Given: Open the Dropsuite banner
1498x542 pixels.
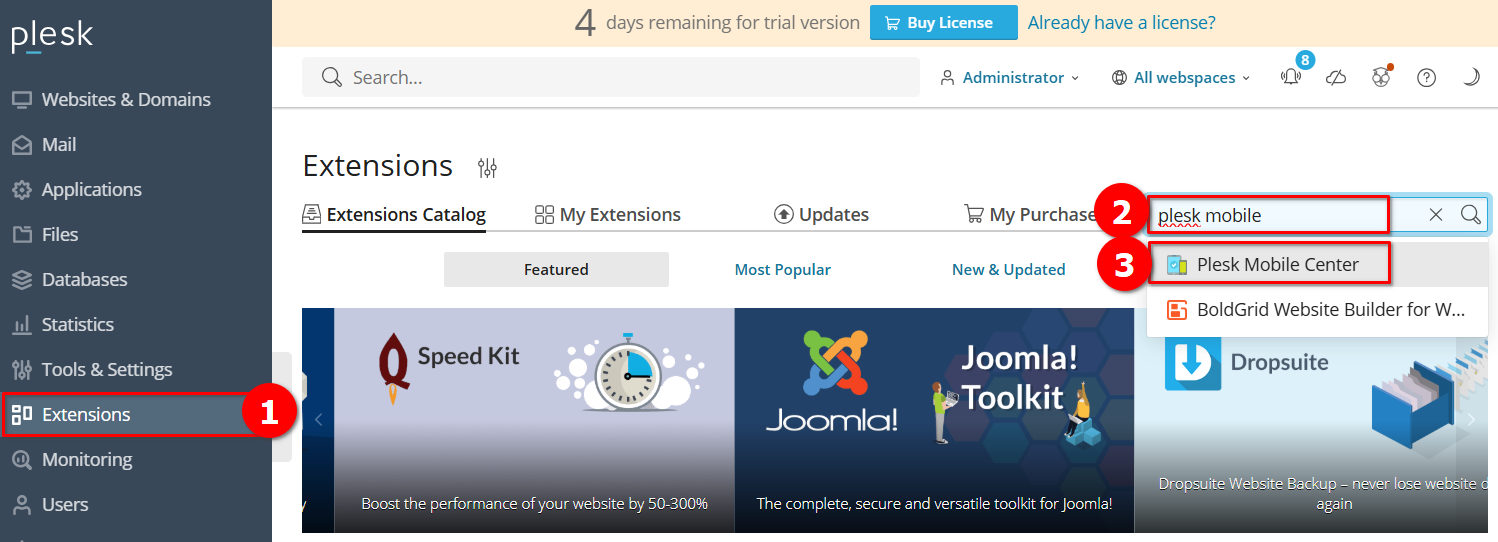Looking at the screenshot, I should tap(1316, 420).
